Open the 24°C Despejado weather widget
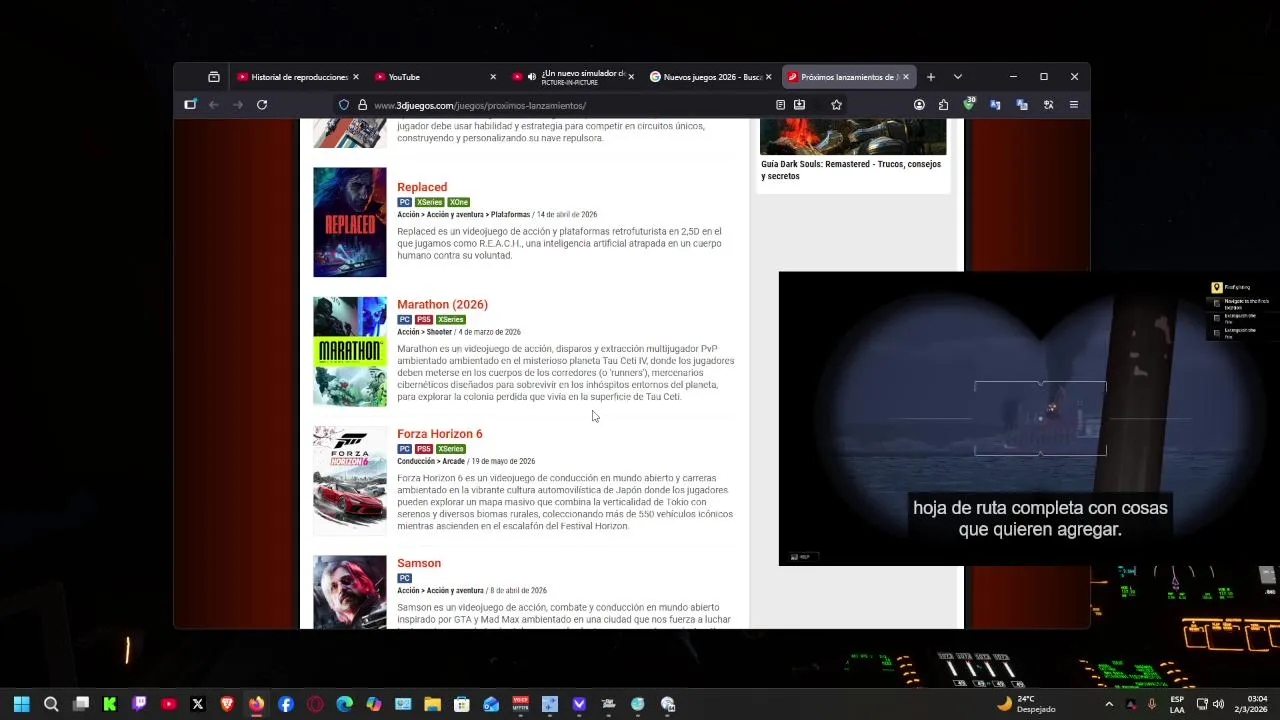Viewport: 1280px width, 720px height. click(1025, 704)
